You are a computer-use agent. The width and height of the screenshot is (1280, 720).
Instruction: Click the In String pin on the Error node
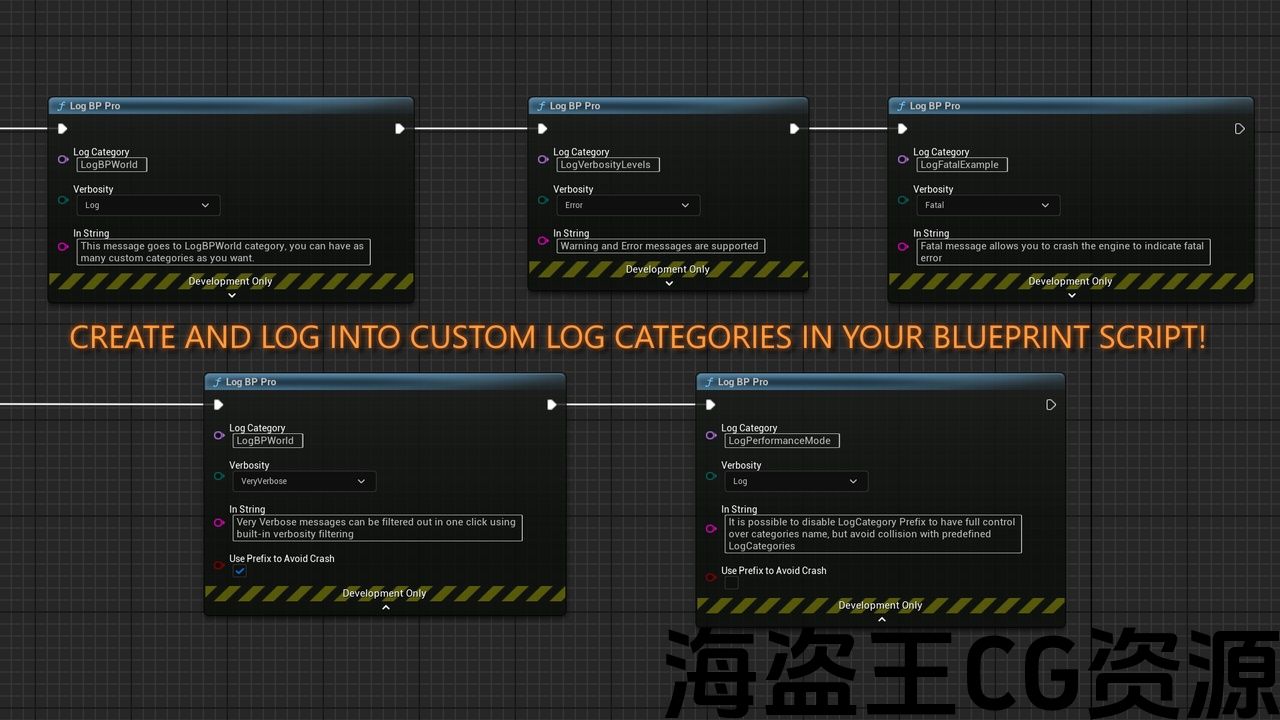[x=543, y=241]
